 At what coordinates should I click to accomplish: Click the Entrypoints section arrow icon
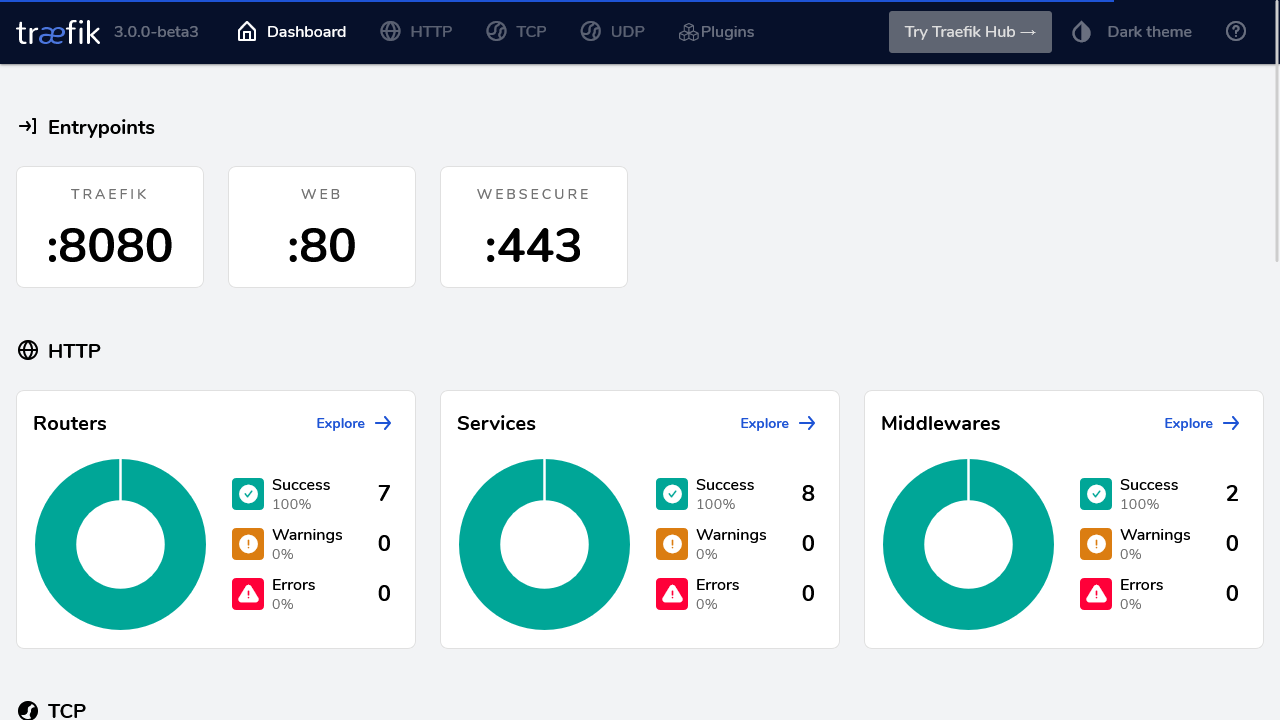tap(28, 127)
